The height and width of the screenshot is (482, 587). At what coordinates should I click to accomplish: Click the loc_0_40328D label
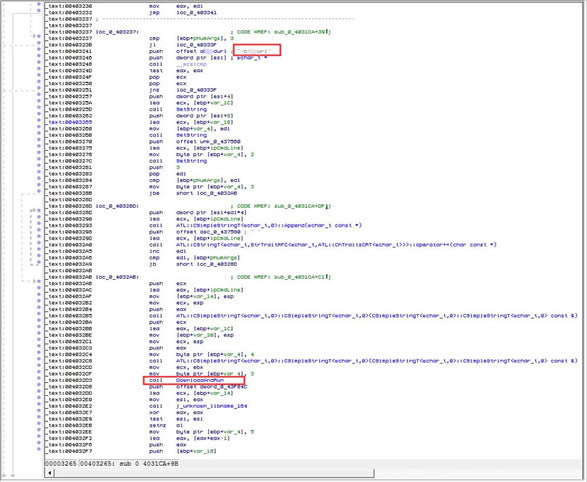coord(117,206)
